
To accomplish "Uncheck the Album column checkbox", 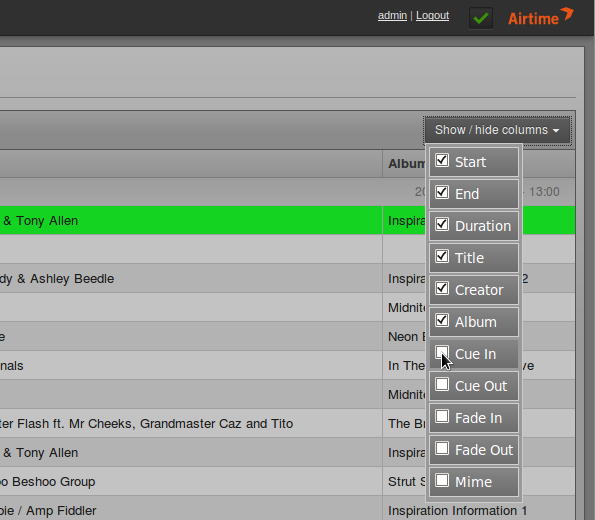I will pyautogui.click(x=442, y=320).
